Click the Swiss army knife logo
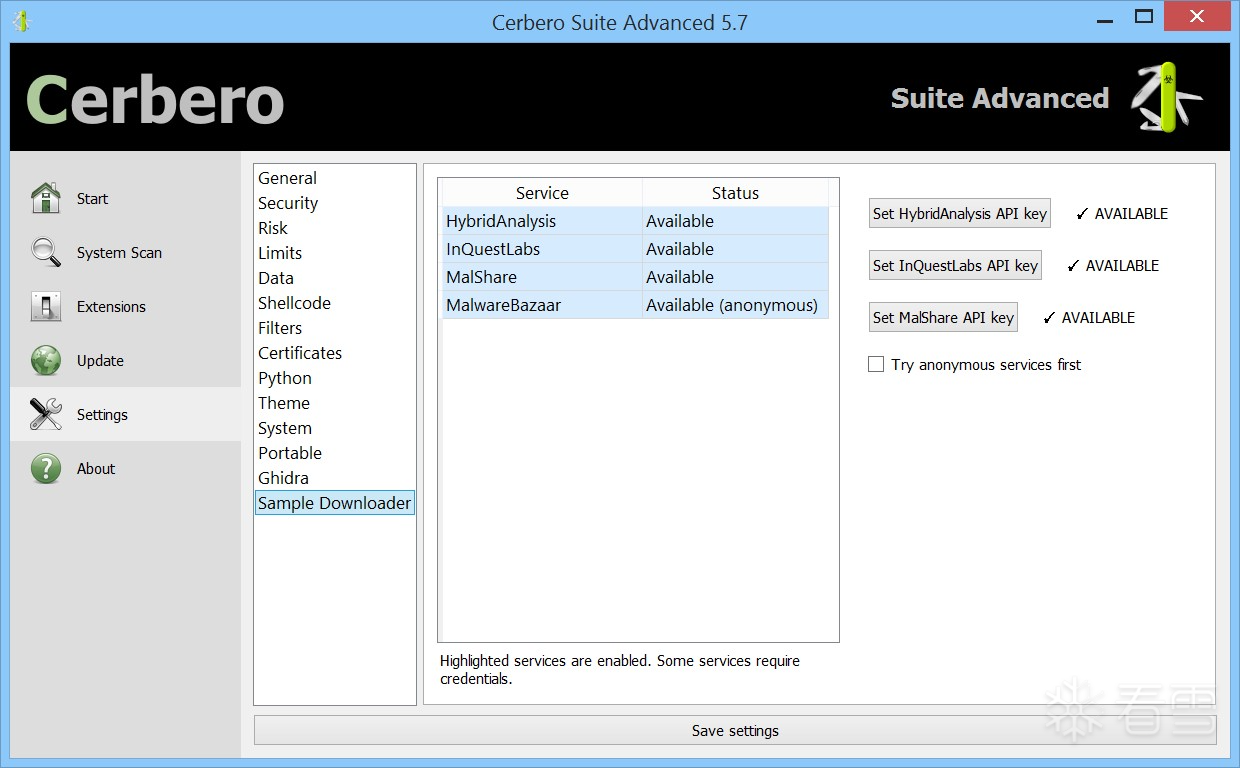 1166,97
